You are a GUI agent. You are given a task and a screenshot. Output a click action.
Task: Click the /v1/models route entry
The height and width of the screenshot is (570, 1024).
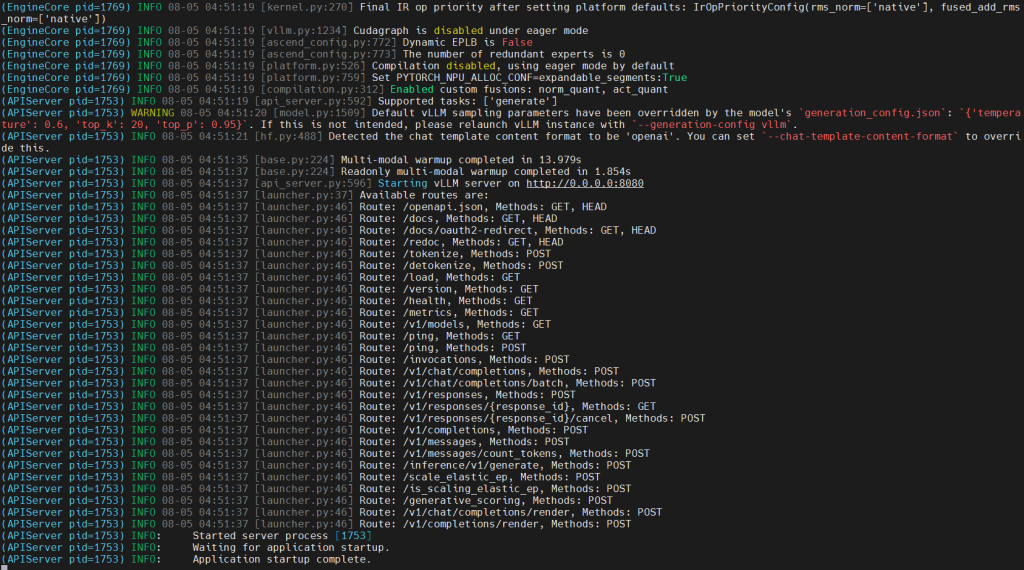point(276,325)
